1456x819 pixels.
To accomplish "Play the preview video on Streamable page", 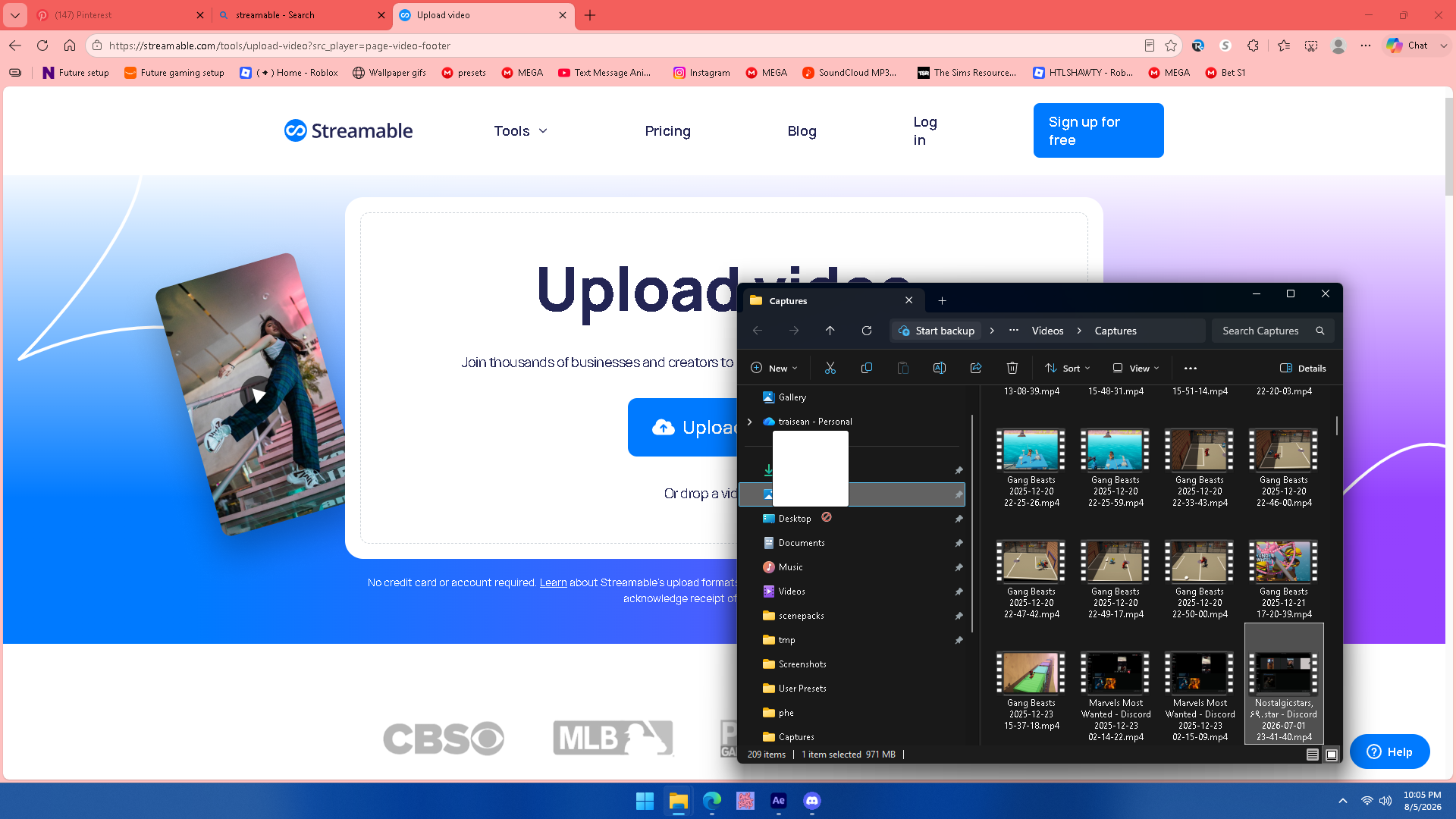I will (x=259, y=395).
